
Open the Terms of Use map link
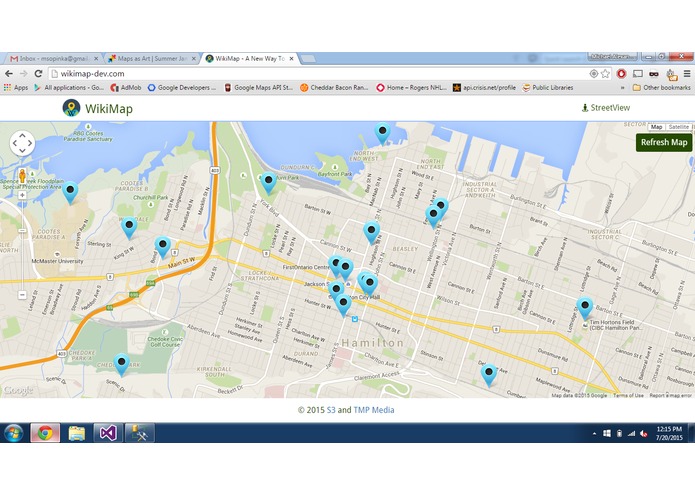628,395
